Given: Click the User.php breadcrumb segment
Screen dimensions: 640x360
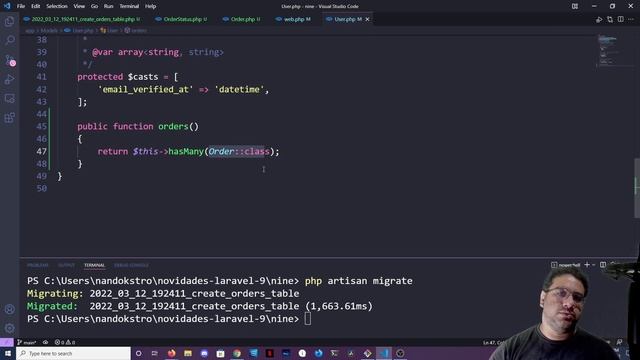Looking at the screenshot, I should [x=79, y=31].
